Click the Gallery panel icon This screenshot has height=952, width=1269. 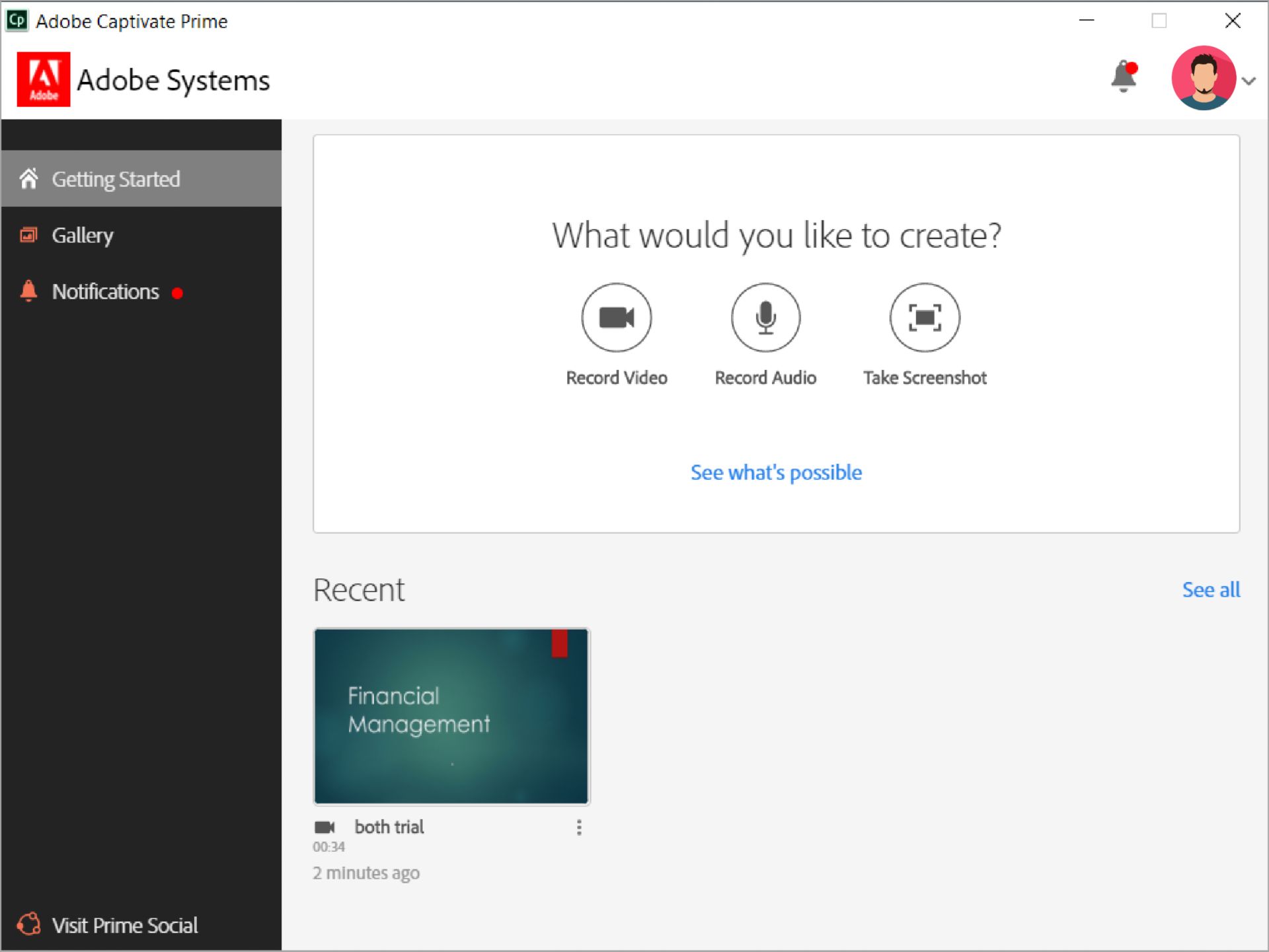pyautogui.click(x=28, y=235)
